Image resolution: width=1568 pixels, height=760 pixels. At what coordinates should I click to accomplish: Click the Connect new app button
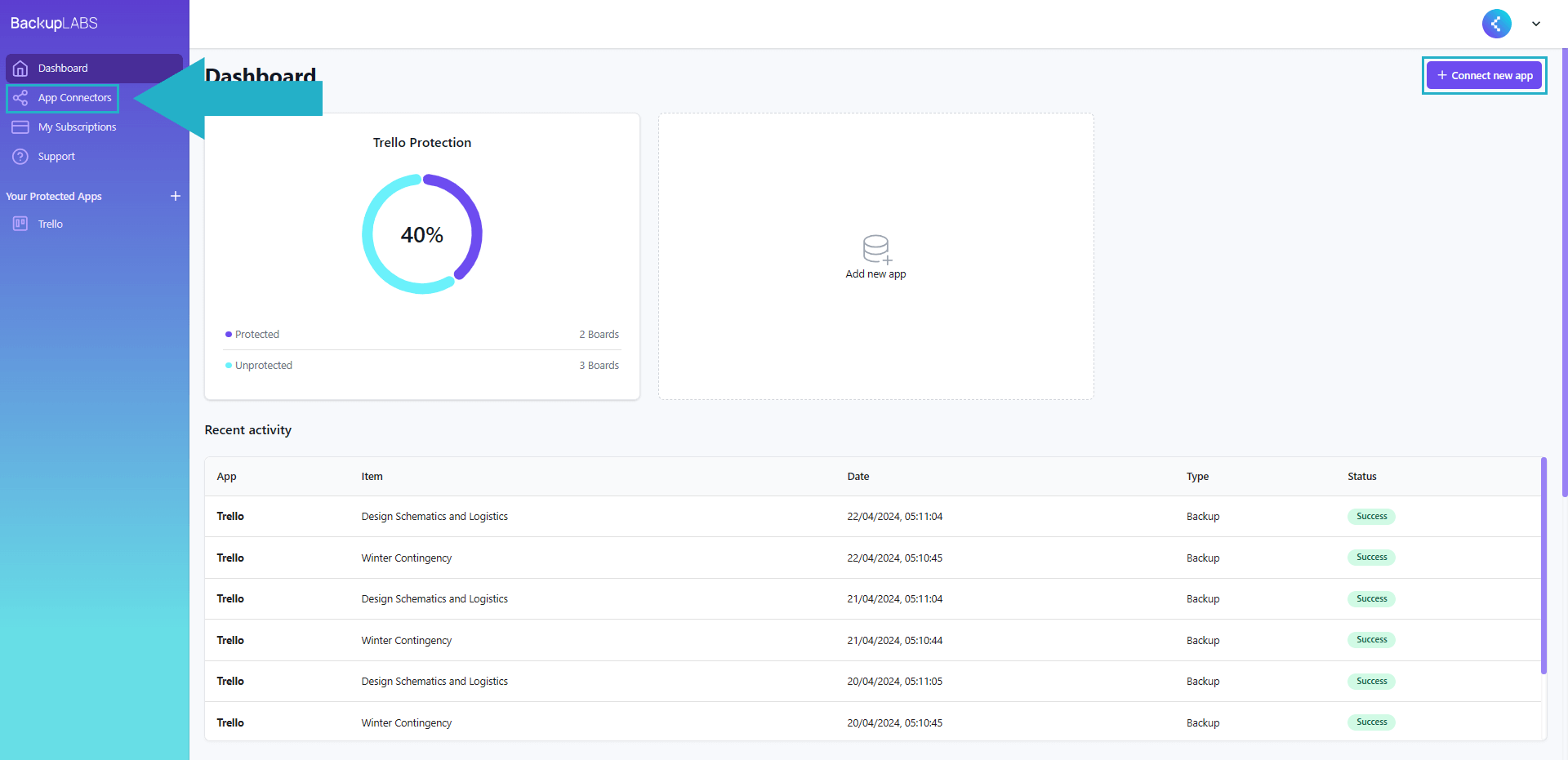1484,75
